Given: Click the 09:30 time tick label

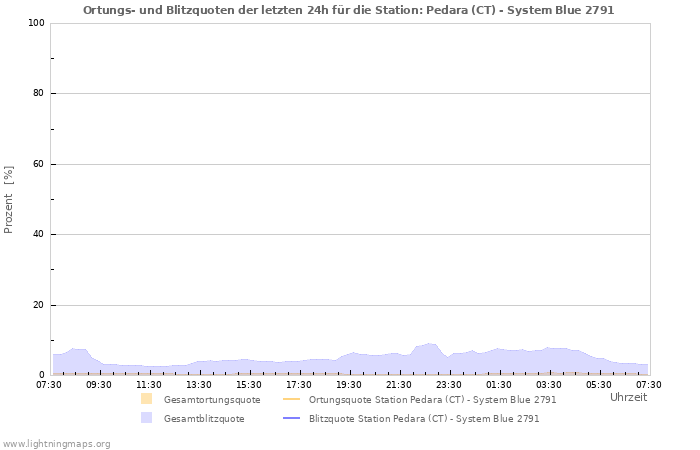Looking at the screenshot, I should coord(99,385).
